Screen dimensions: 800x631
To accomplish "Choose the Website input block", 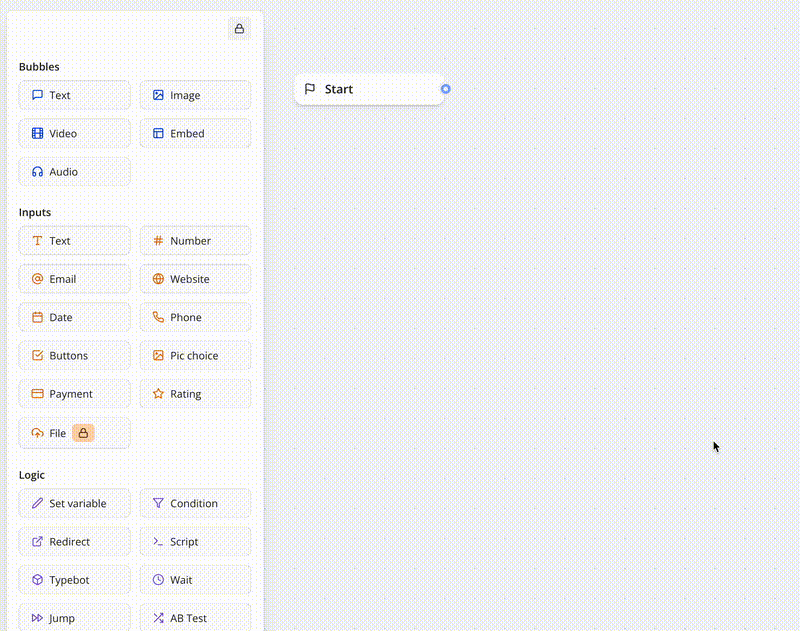I will click(195, 279).
